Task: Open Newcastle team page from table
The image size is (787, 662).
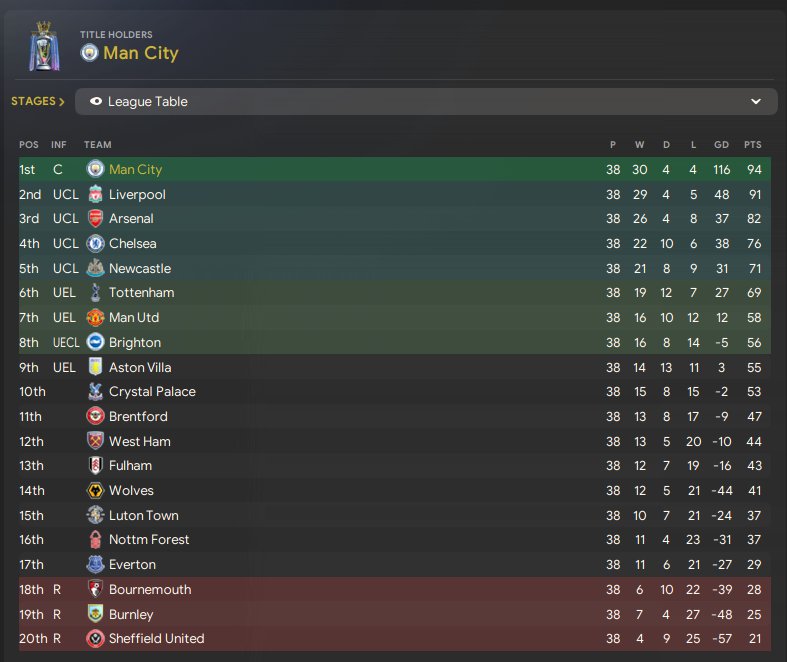Action: pos(140,268)
